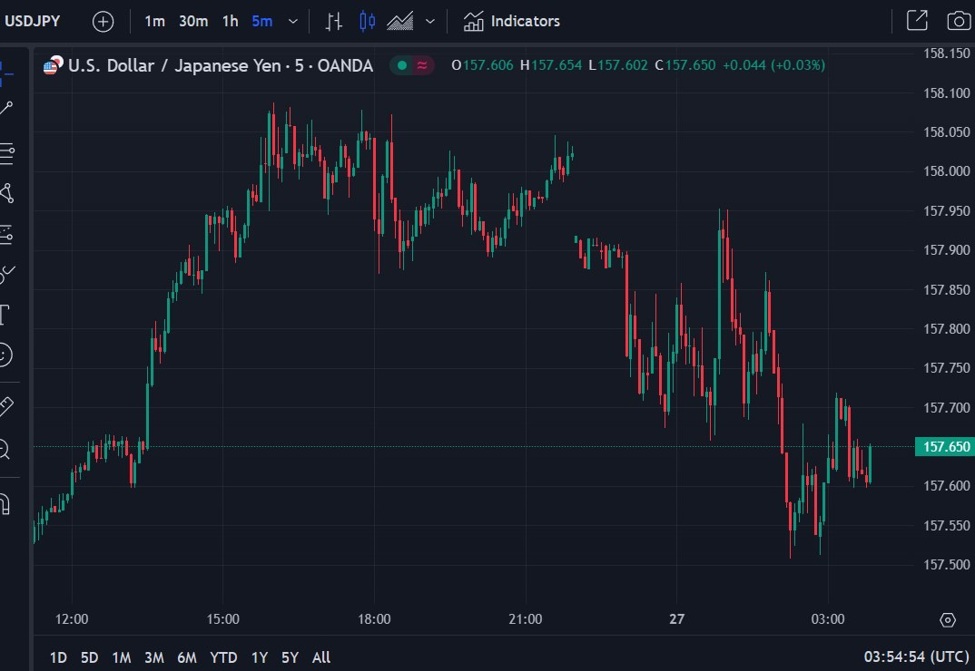Image resolution: width=975 pixels, height=671 pixels.
Task: Select the area chart style icon
Action: coord(400,21)
